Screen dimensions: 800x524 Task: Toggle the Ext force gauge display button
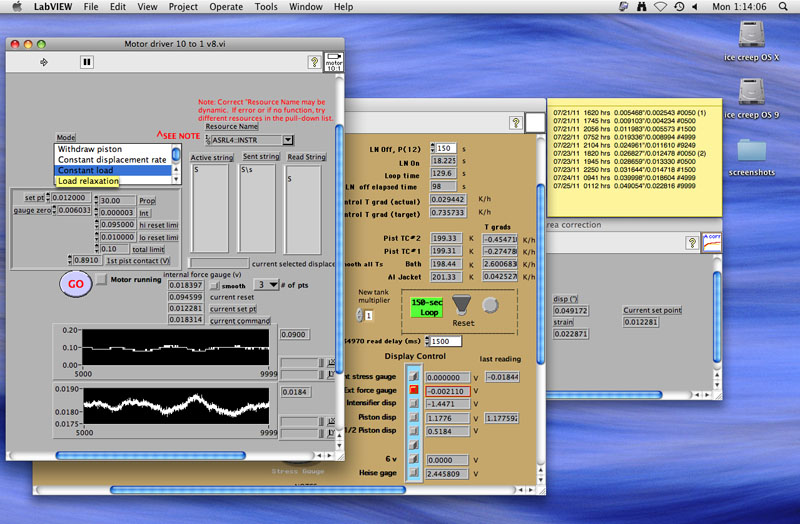[412, 390]
